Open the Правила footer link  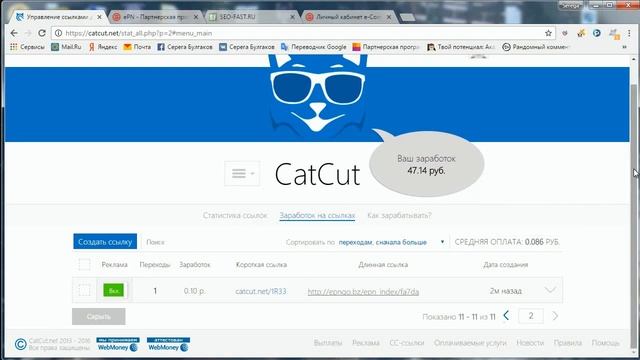(x=568, y=343)
